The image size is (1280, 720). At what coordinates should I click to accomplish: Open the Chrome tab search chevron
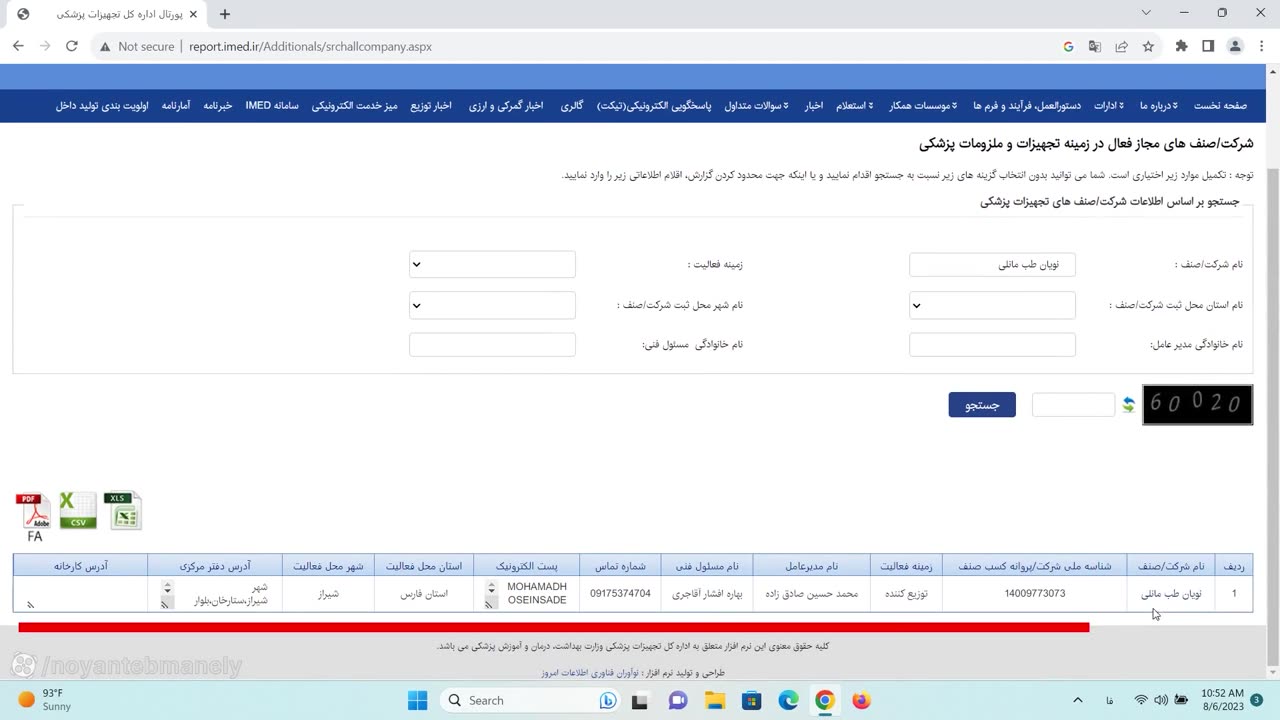(1146, 13)
